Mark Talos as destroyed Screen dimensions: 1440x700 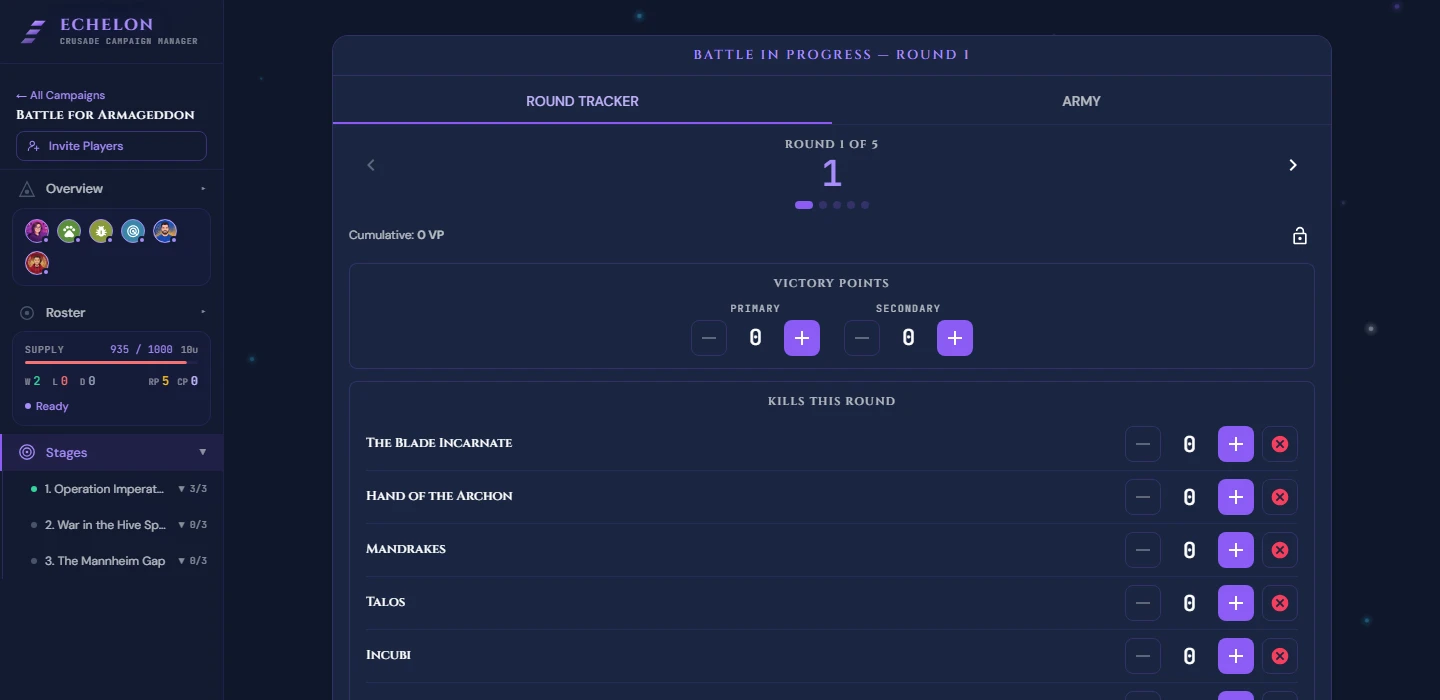1280,603
